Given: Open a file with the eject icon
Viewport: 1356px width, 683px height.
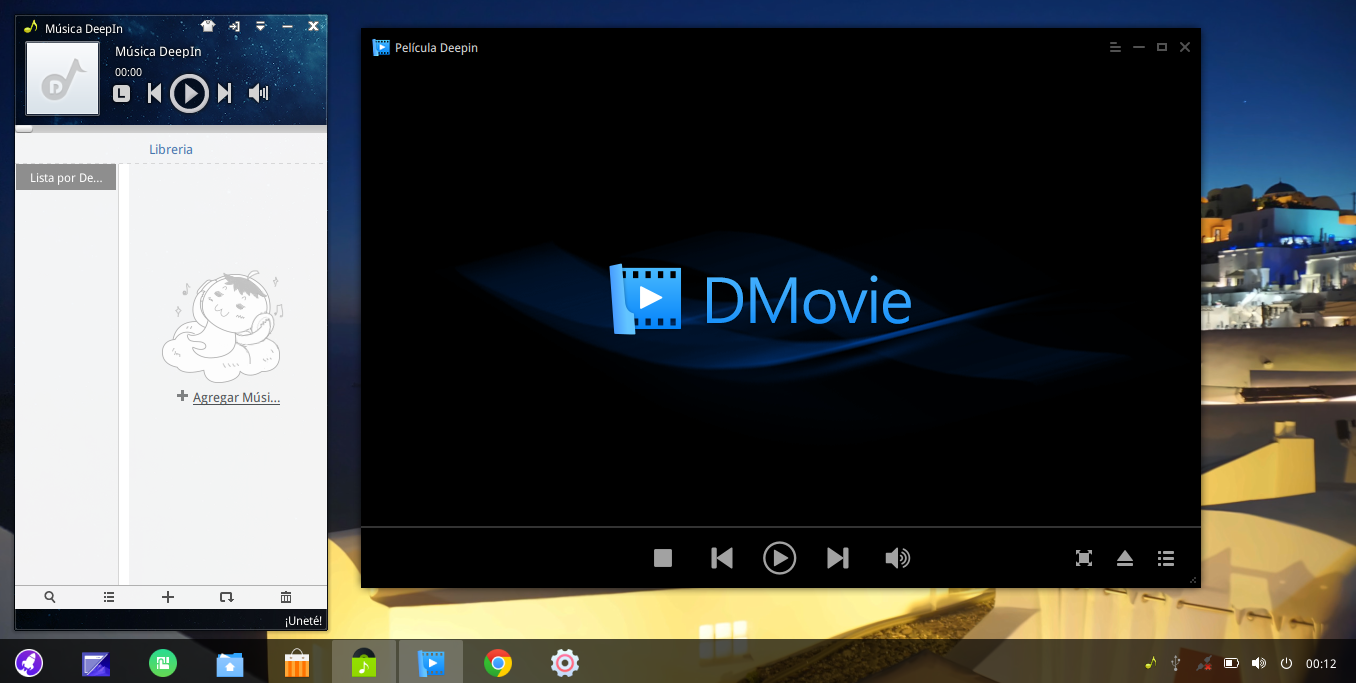Looking at the screenshot, I should click(1125, 558).
